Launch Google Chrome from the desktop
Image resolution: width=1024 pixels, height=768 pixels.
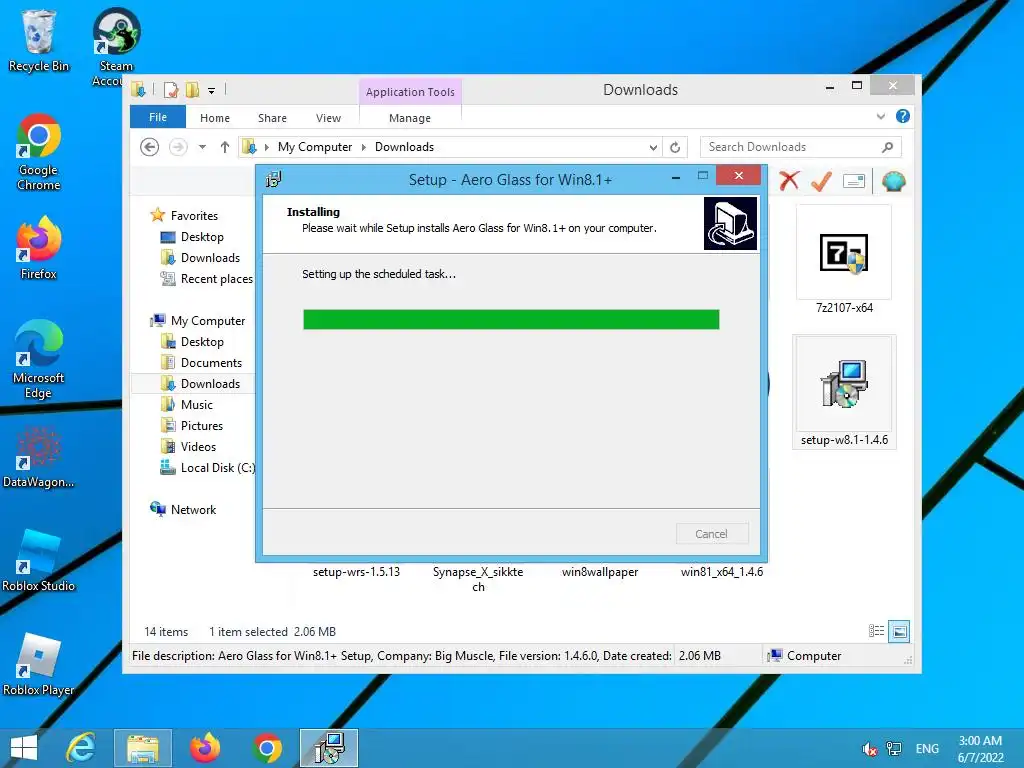(x=39, y=152)
